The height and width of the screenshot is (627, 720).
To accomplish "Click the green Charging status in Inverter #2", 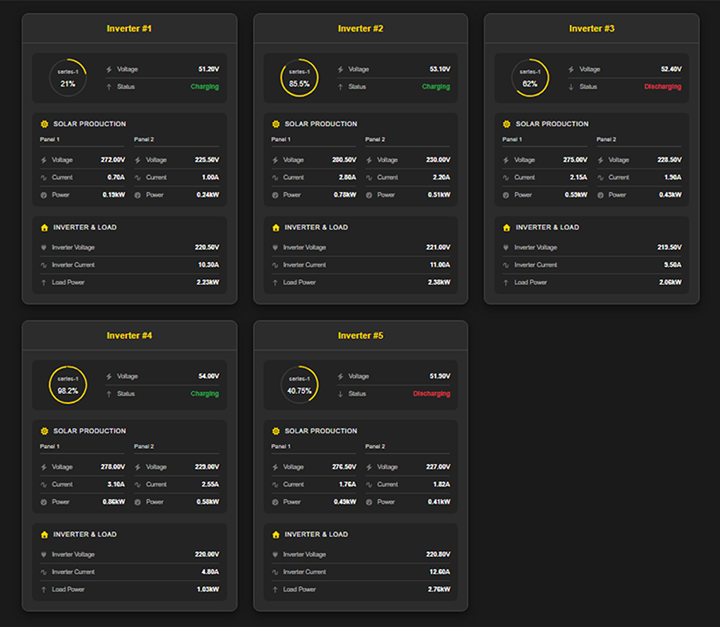I will click(436, 87).
